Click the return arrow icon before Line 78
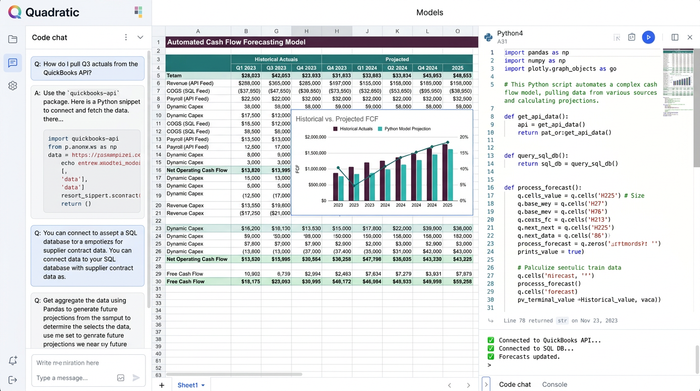700x391 pixels. (491, 320)
